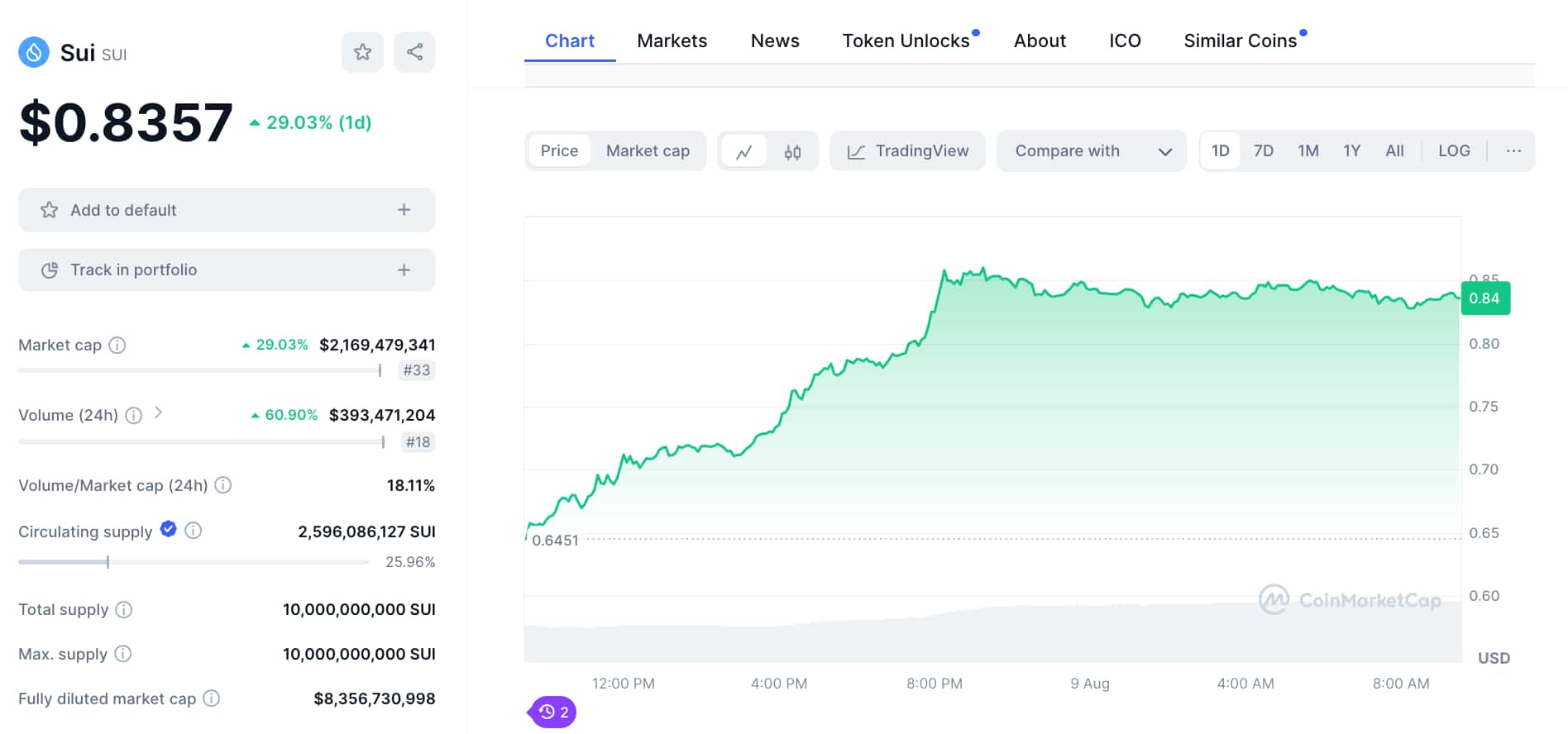1568x734 pixels.
Task: Open more chart options via ellipsis
Action: (1514, 150)
